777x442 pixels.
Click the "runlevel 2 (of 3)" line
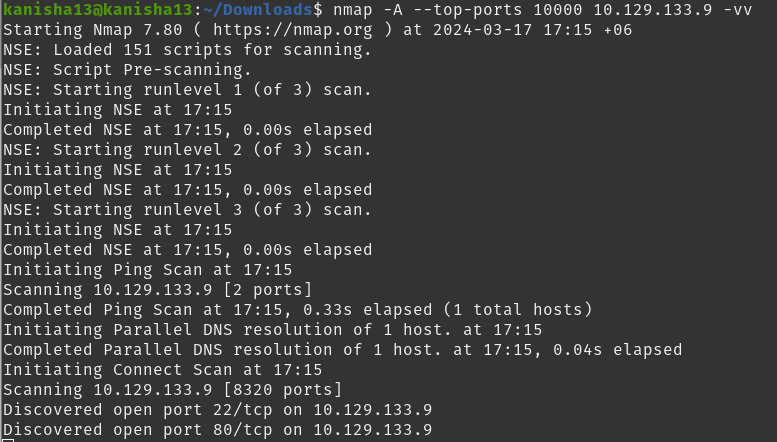[x=187, y=150]
